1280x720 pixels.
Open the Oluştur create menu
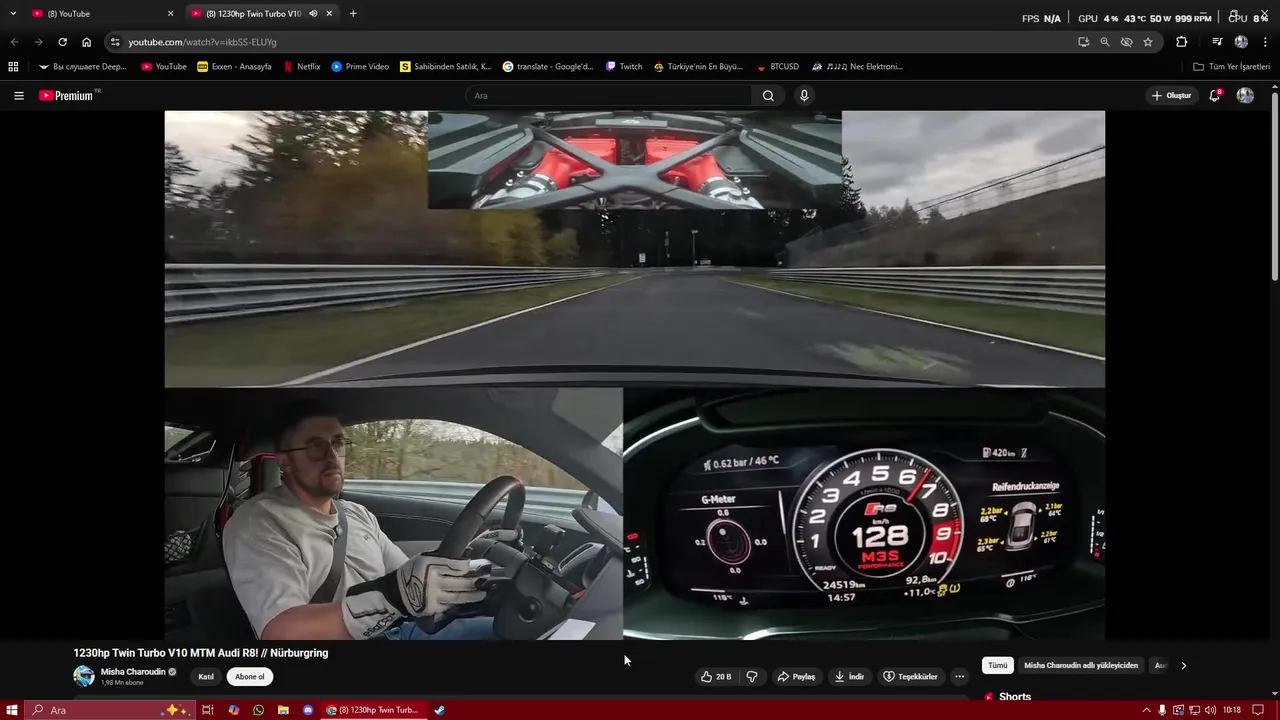[1172, 96]
